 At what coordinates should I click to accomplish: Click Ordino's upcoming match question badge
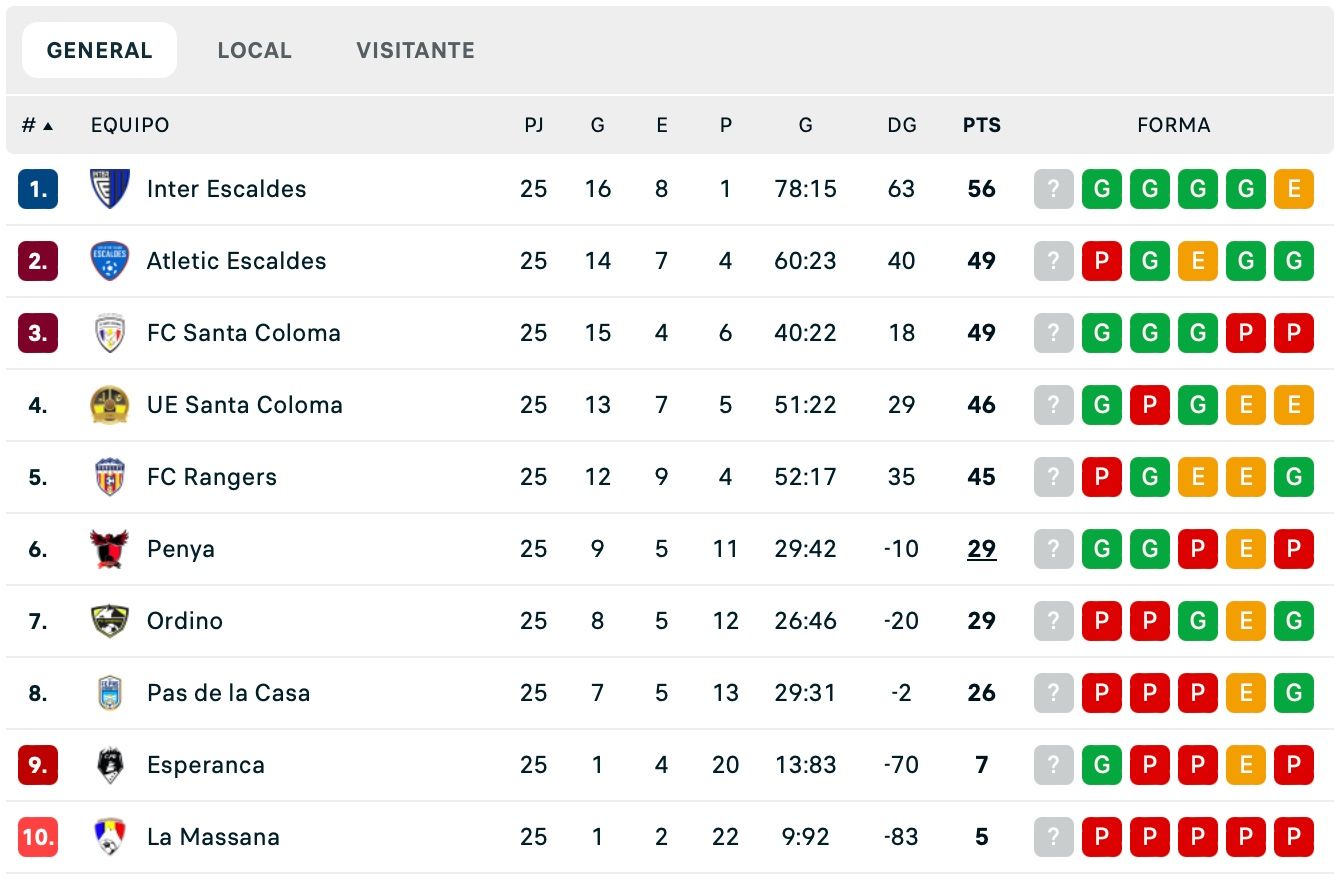pos(1053,620)
